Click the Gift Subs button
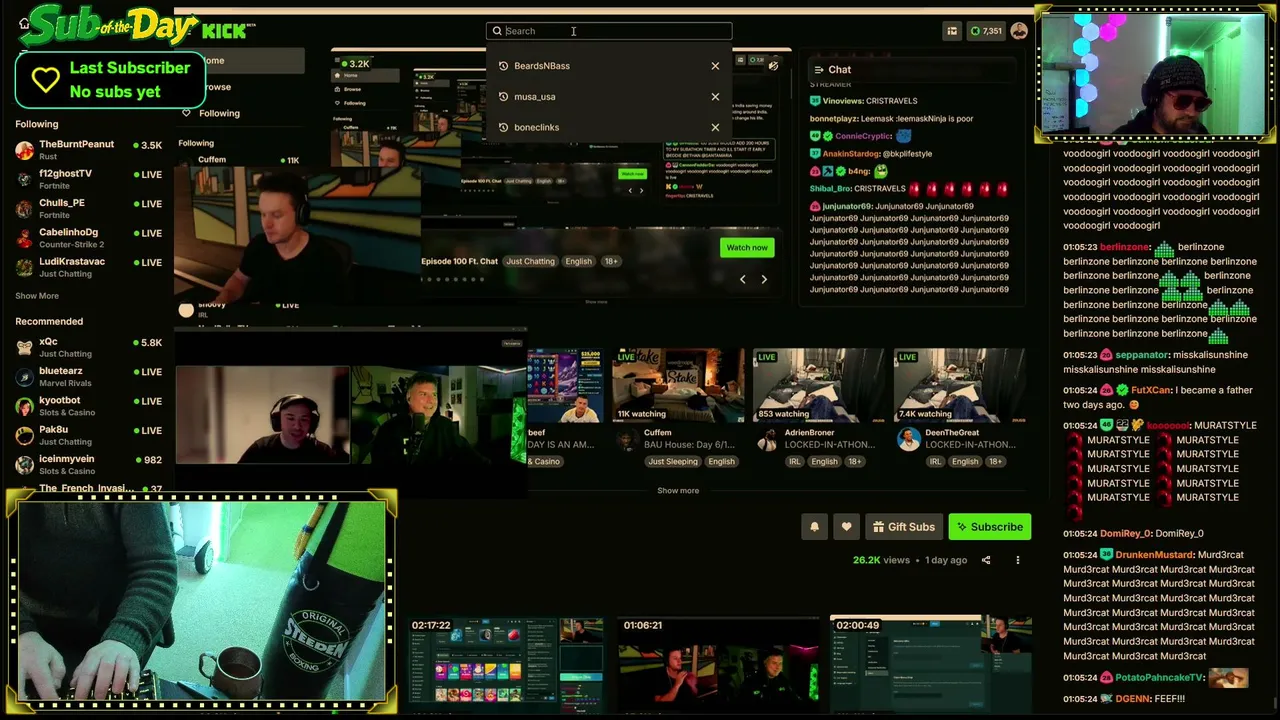This screenshot has width=1280, height=720. 903,527
